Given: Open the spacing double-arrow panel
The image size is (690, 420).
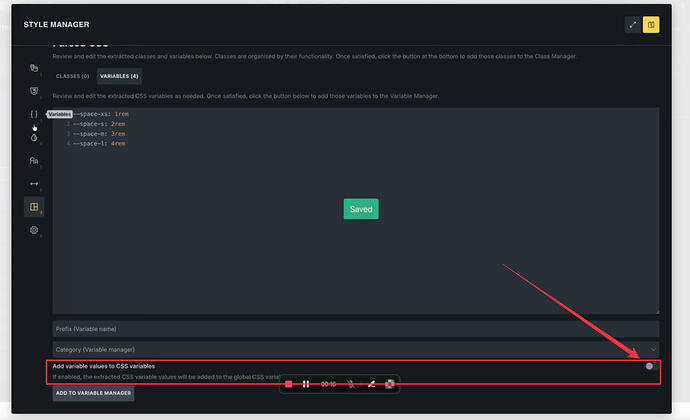Looking at the screenshot, I should coord(34,184).
